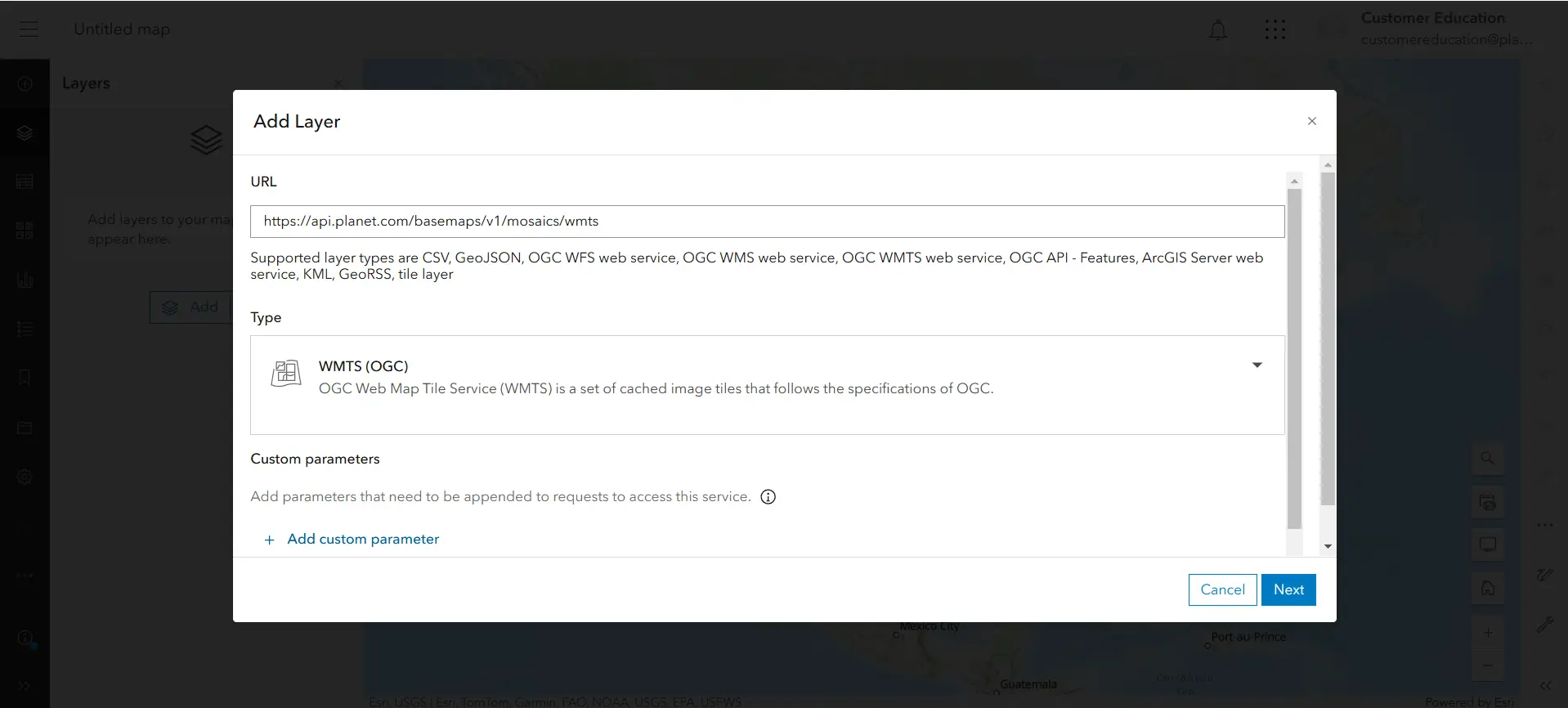Click the map search magnifier icon
The width and height of the screenshot is (1568, 708).
1488,459
